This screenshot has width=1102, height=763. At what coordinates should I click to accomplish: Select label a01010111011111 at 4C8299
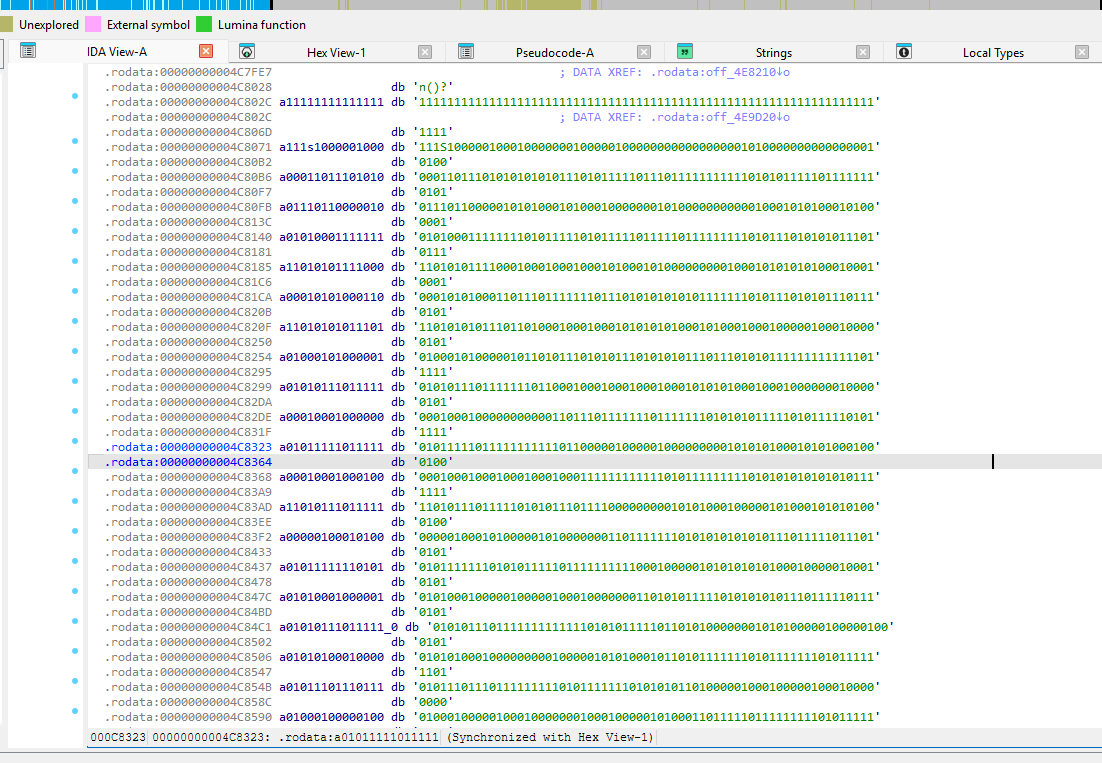[332, 387]
